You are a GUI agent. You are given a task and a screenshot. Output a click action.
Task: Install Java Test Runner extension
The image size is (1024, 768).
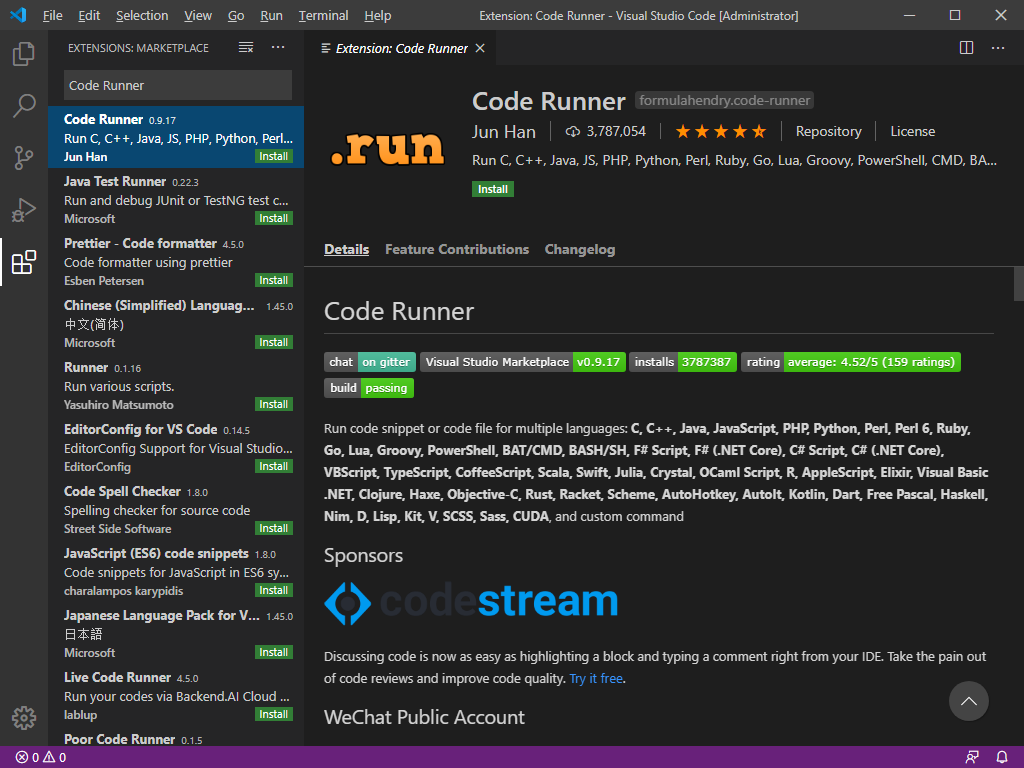pos(274,218)
